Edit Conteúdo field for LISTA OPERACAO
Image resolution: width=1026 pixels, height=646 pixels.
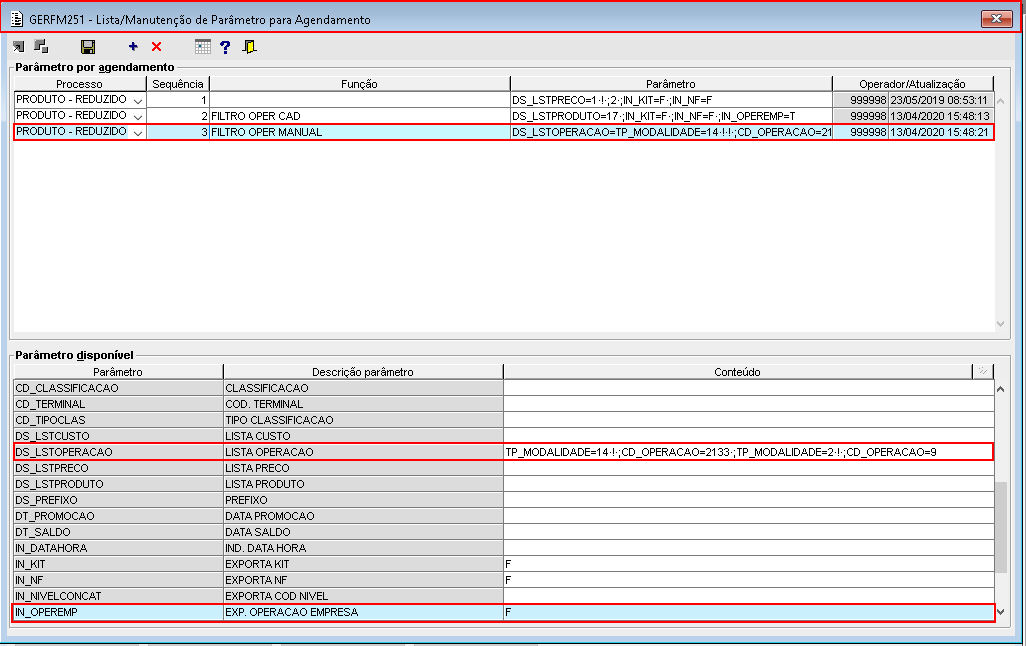coord(749,452)
